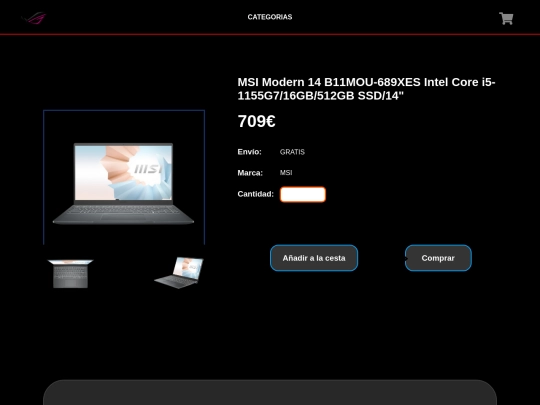Click the main MSI laptop product image
The width and height of the screenshot is (540, 405).
[x=124, y=184]
